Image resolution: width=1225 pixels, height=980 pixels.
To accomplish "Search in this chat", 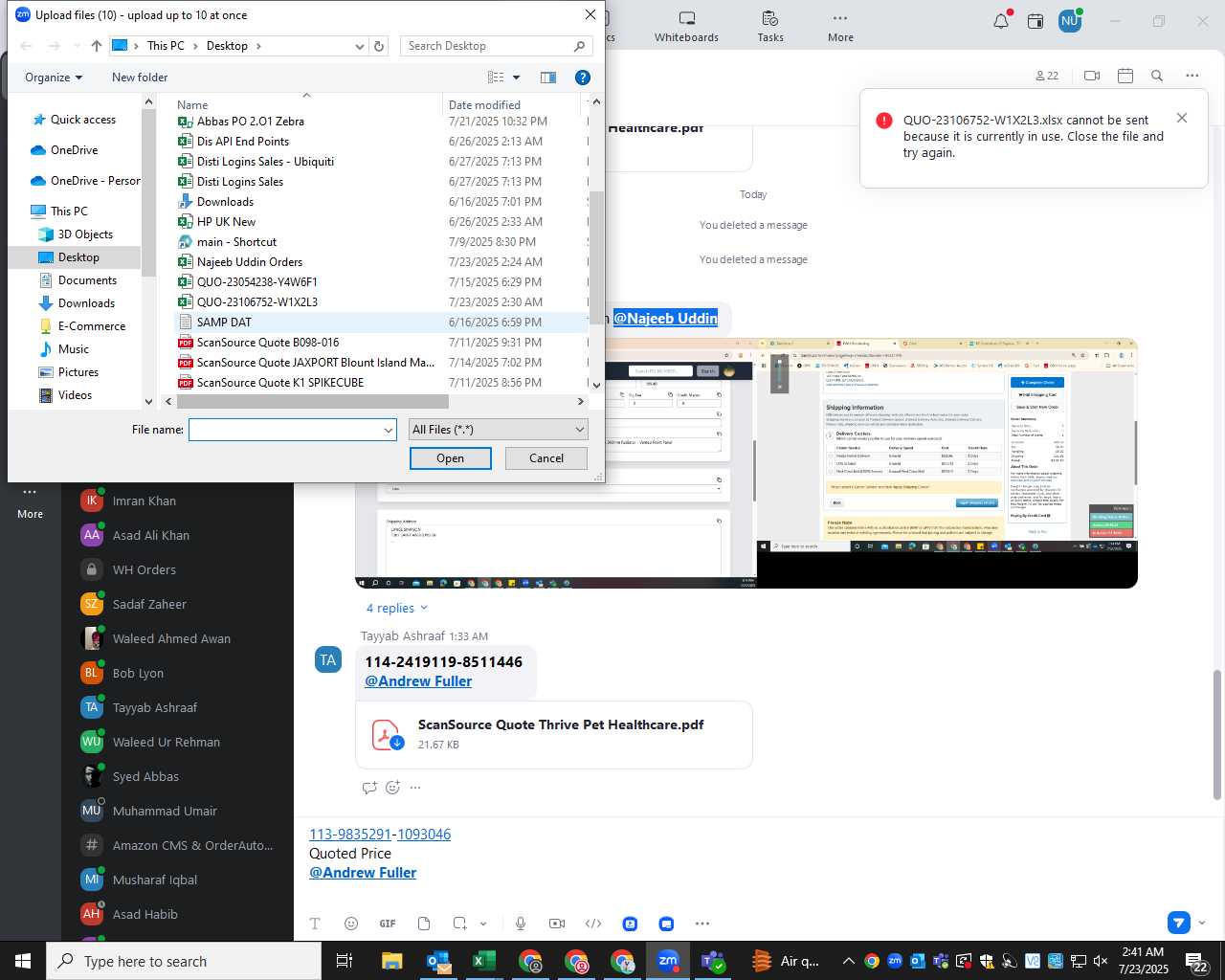I will [1157, 76].
